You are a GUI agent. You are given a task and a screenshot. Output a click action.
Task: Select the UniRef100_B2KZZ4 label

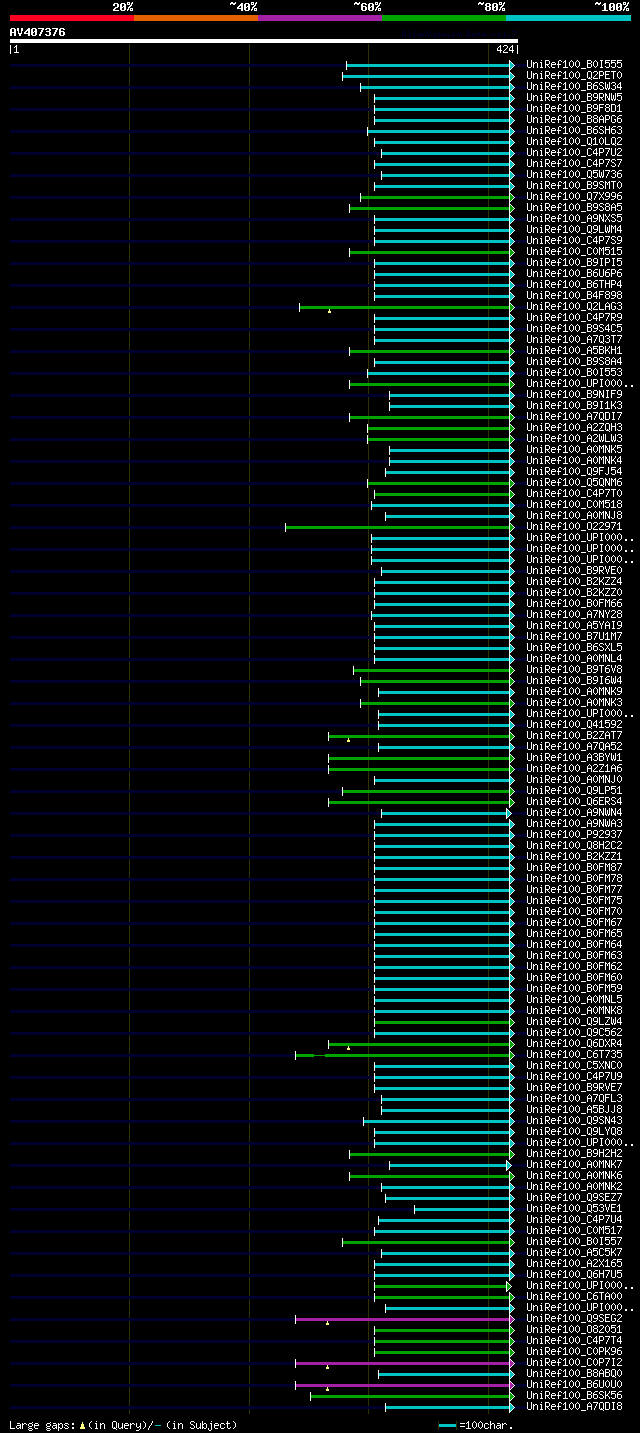[574, 581]
